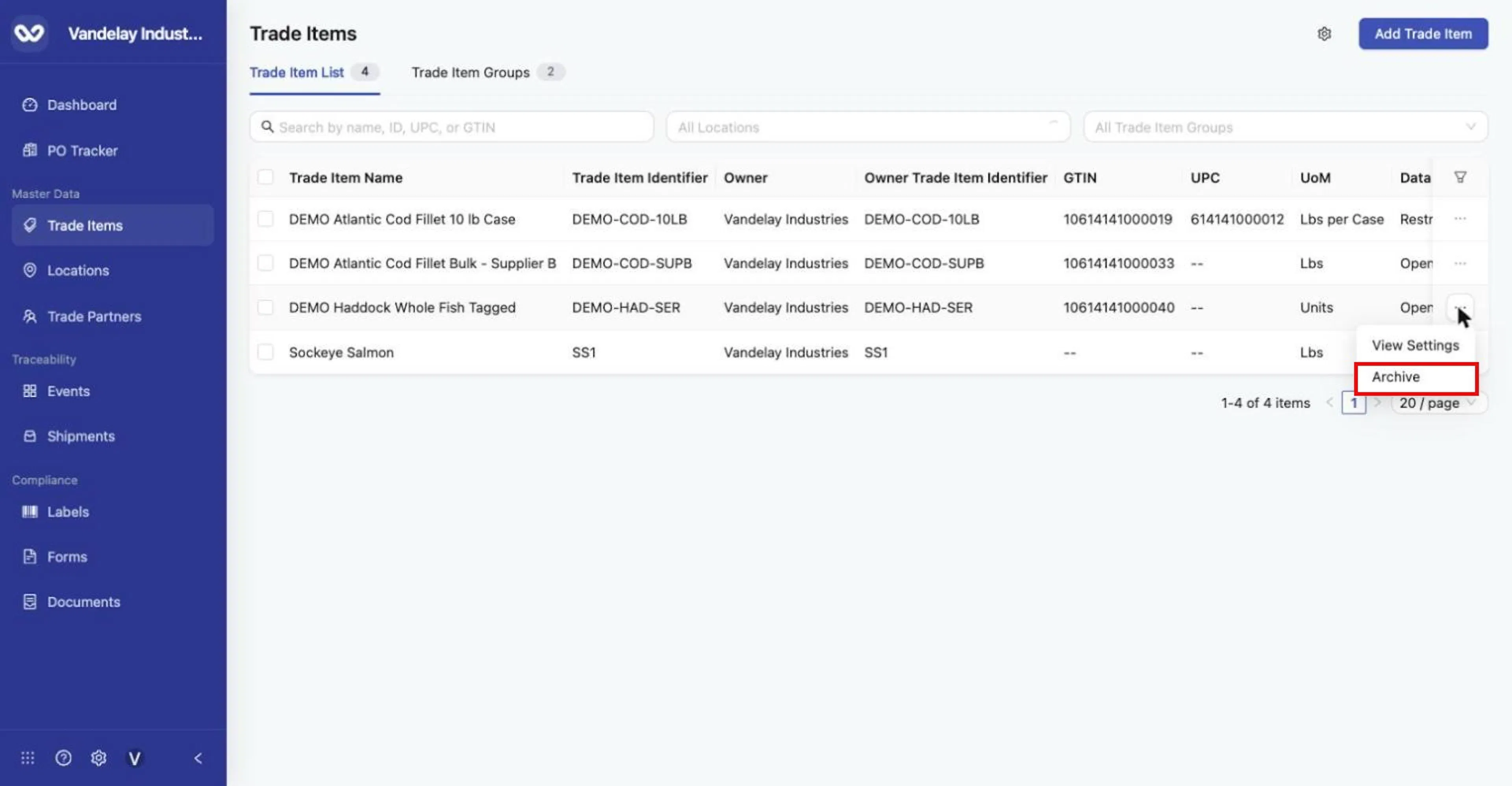Image resolution: width=1512 pixels, height=786 pixels.
Task: Click the next page arrow
Action: point(1377,403)
